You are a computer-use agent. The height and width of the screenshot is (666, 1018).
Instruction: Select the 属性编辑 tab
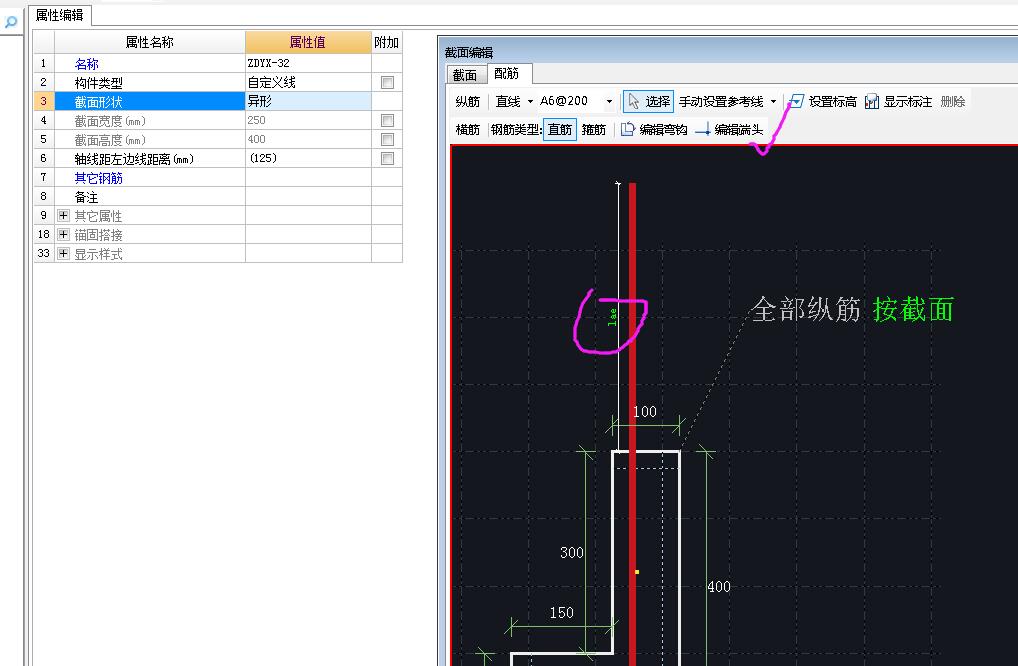pos(60,14)
